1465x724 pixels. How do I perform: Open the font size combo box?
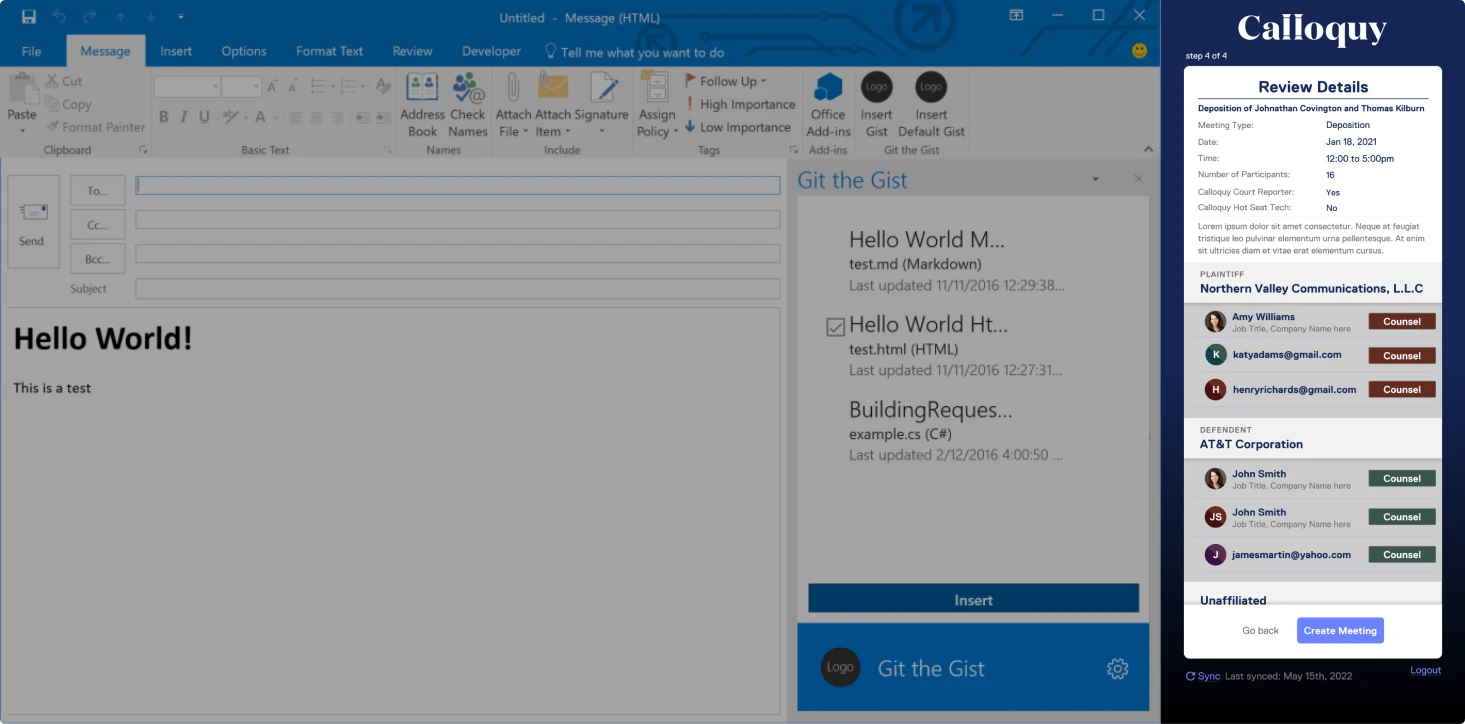click(241, 87)
